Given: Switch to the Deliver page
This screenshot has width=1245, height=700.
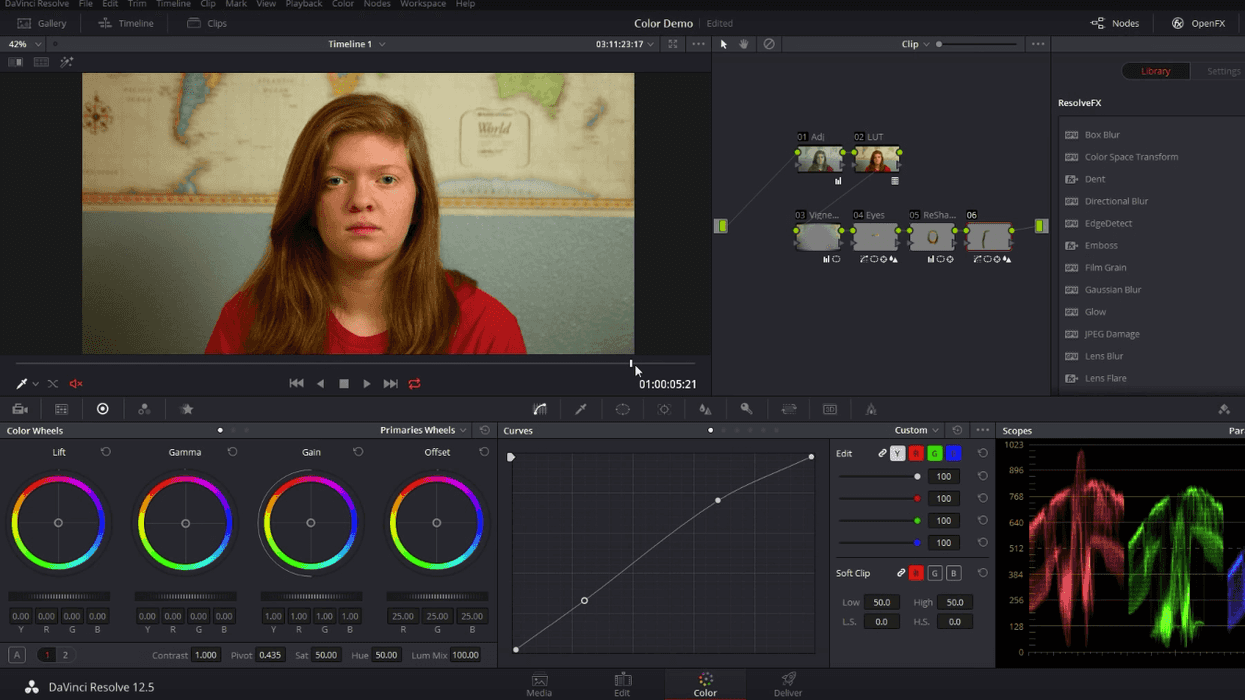Looking at the screenshot, I should click(788, 685).
